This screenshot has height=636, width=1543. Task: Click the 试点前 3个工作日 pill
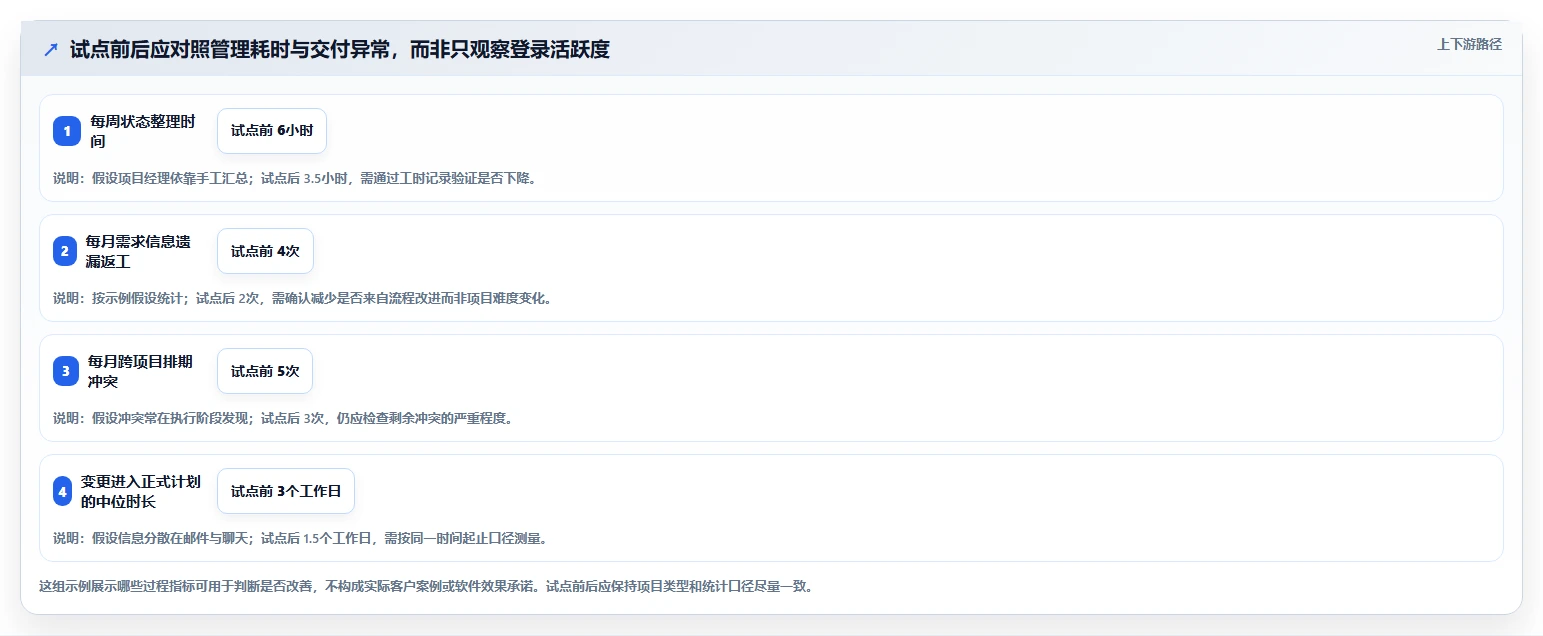pyautogui.click(x=286, y=491)
